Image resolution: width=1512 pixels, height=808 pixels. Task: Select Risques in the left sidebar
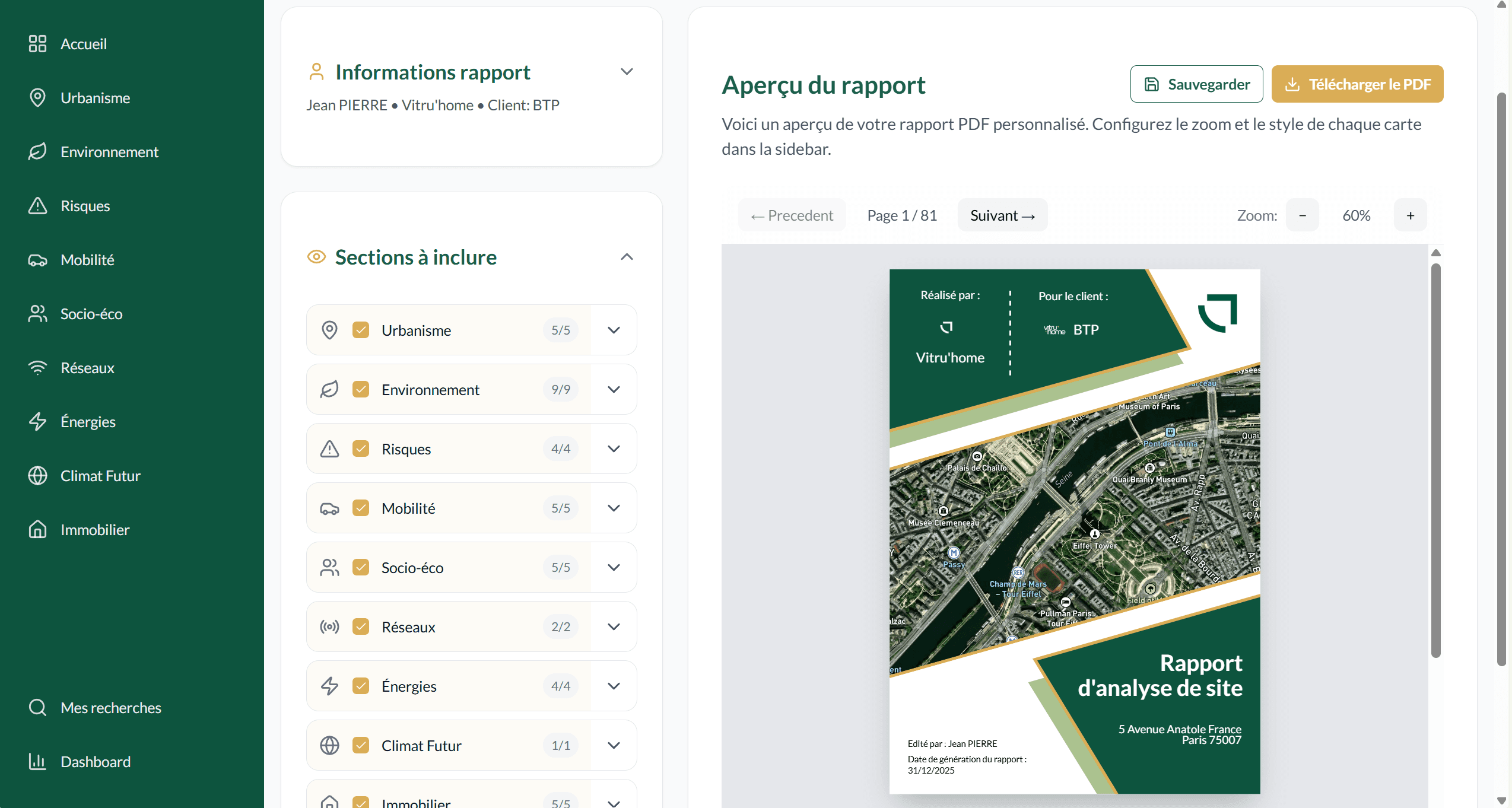85,206
